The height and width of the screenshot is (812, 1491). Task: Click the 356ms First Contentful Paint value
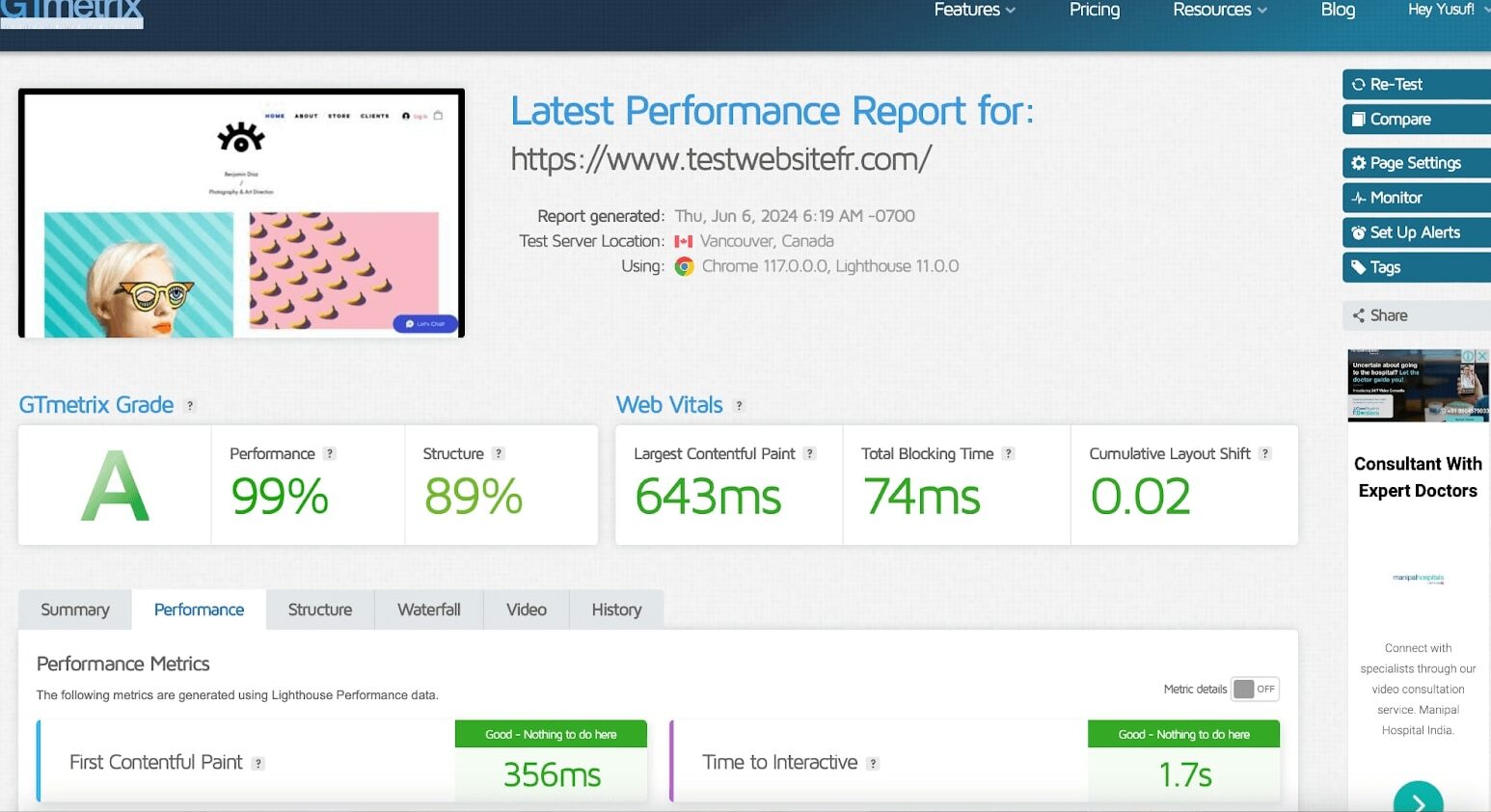tap(552, 775)
